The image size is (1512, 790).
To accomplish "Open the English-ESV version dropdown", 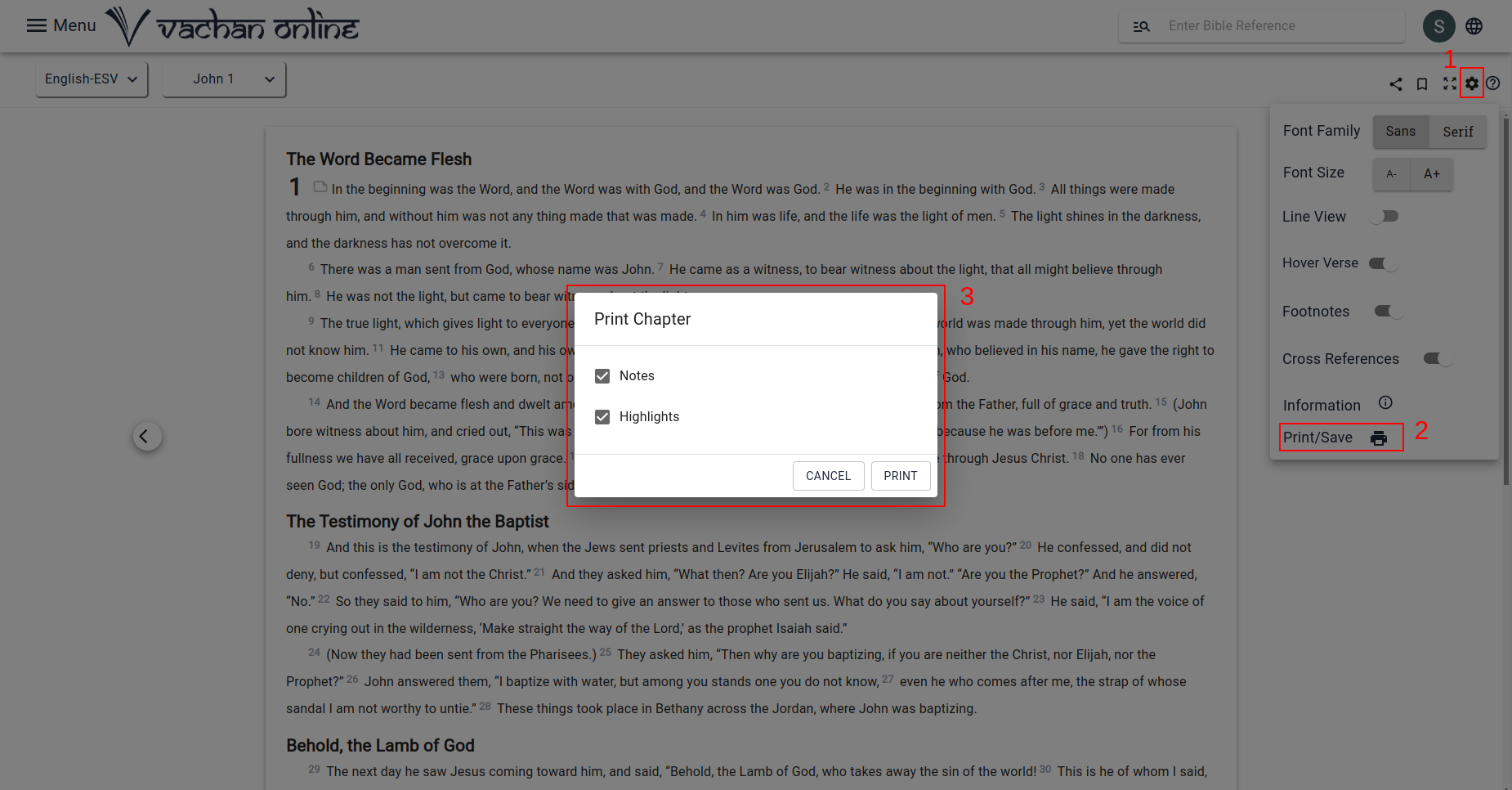I will [x=92, y=79].
